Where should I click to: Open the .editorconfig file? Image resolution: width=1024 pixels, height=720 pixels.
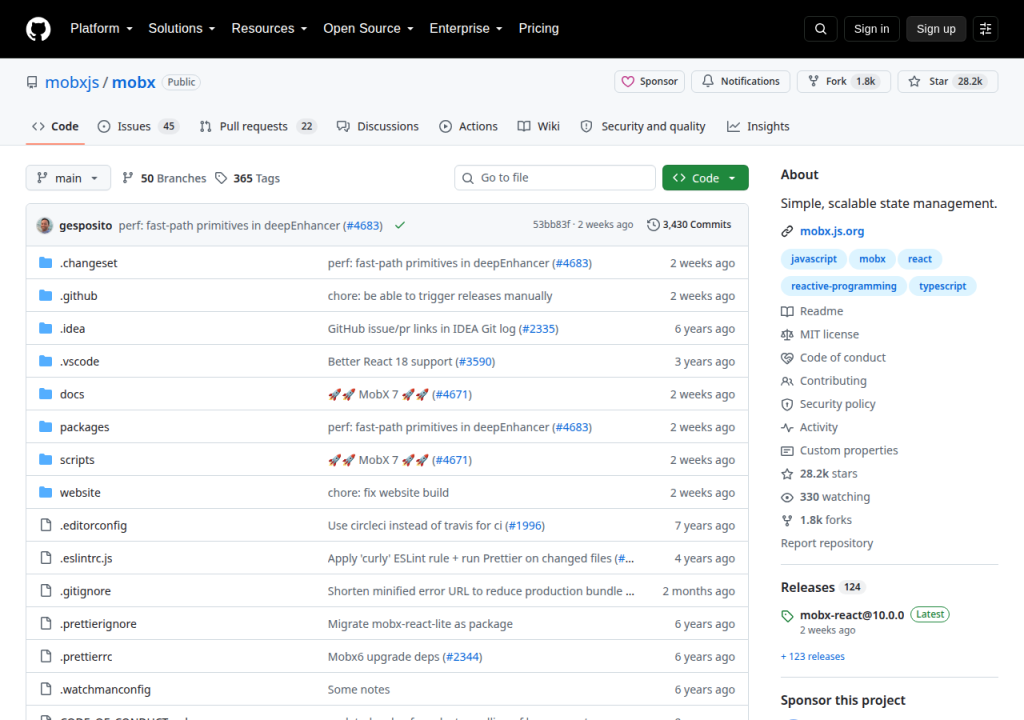pos(93,525)
